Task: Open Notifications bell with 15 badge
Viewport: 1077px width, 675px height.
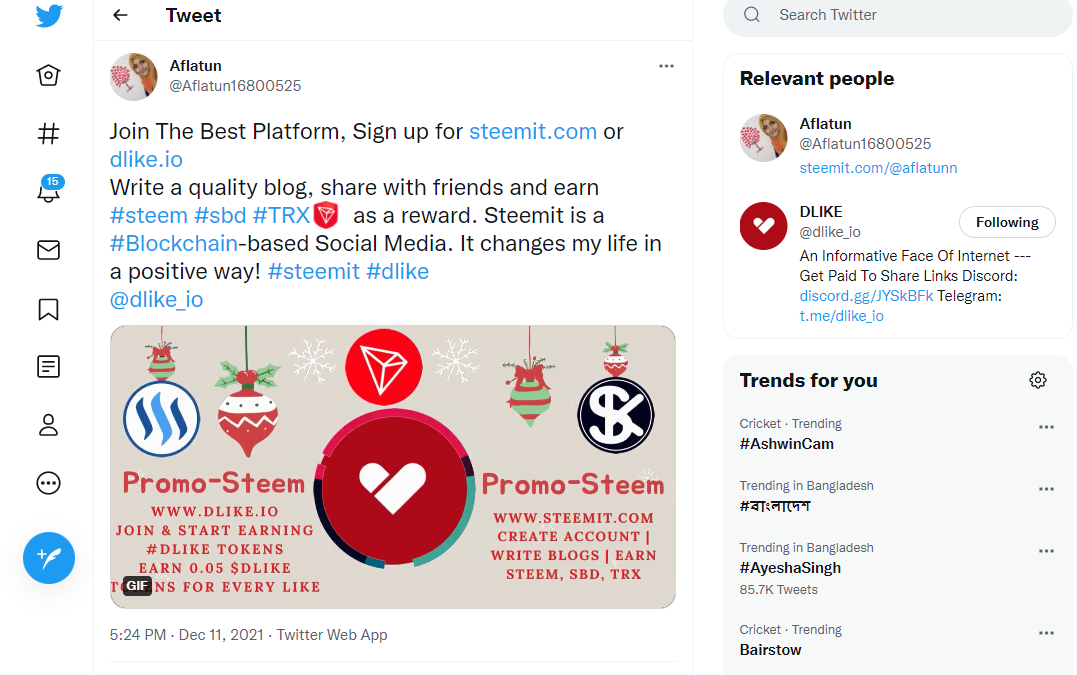Action: (49, 190)
